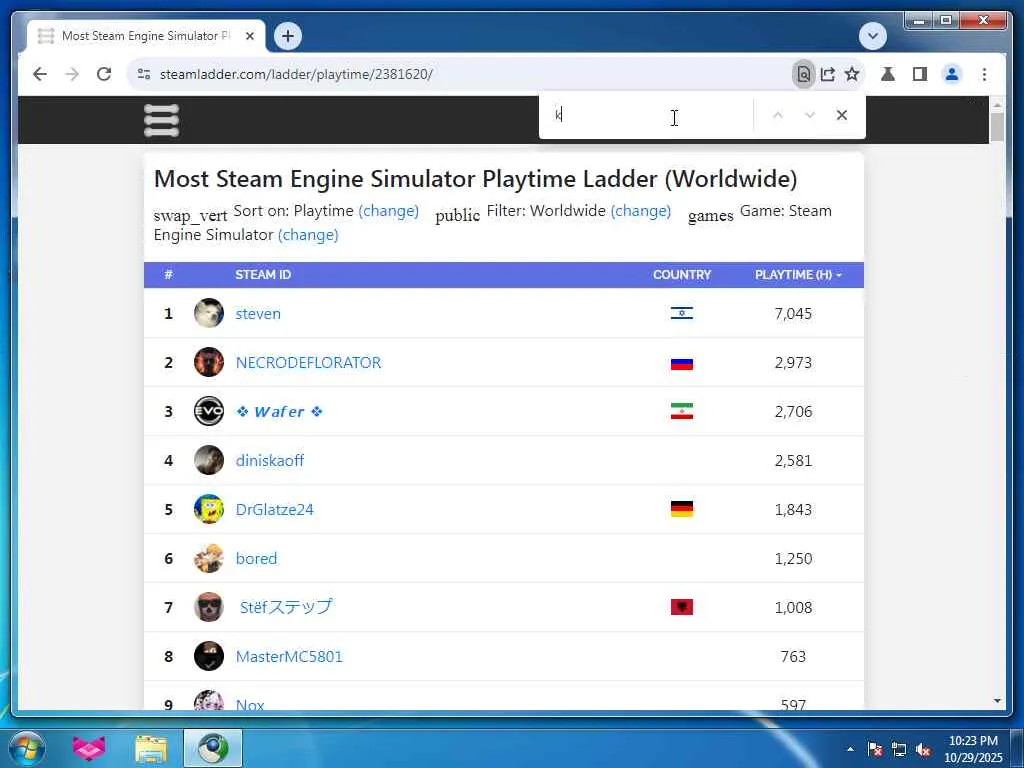Click Wafer's EVO avatar
Viewport: 1024px width, 768px height.
(x=209, y=411)
